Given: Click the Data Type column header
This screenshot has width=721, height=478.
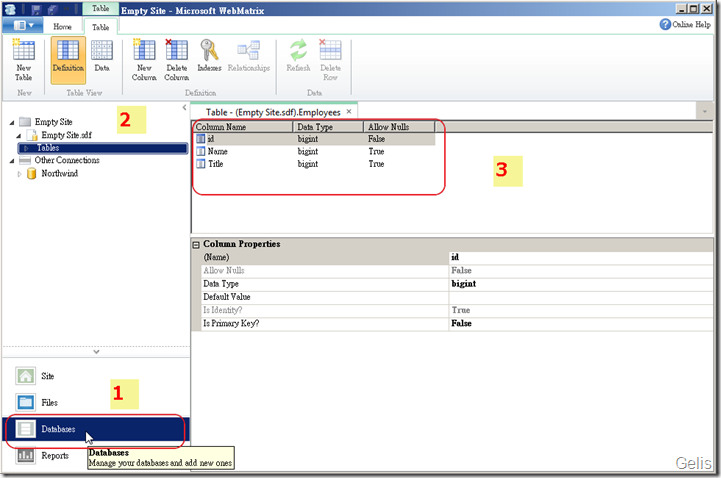Looking at the screenshot, I should pos(328,127).
